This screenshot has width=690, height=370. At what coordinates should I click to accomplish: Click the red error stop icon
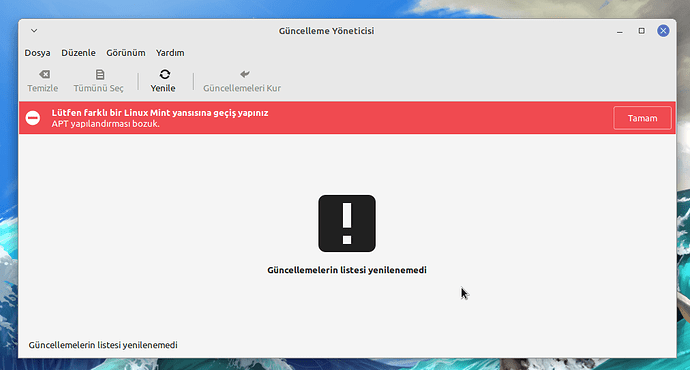[33, 118]
